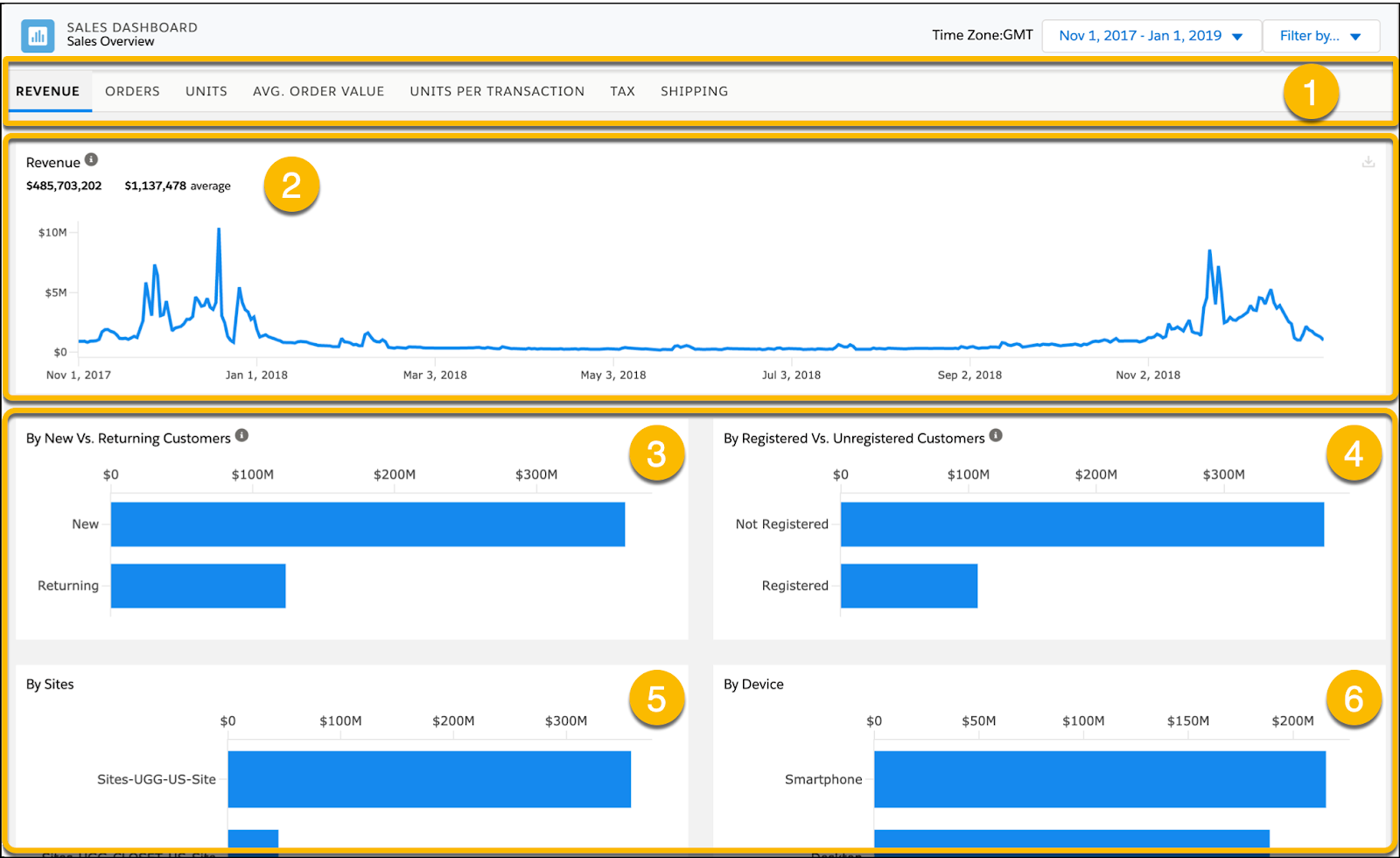Show info for New Vs. Returning Customers

pos(241,435)
